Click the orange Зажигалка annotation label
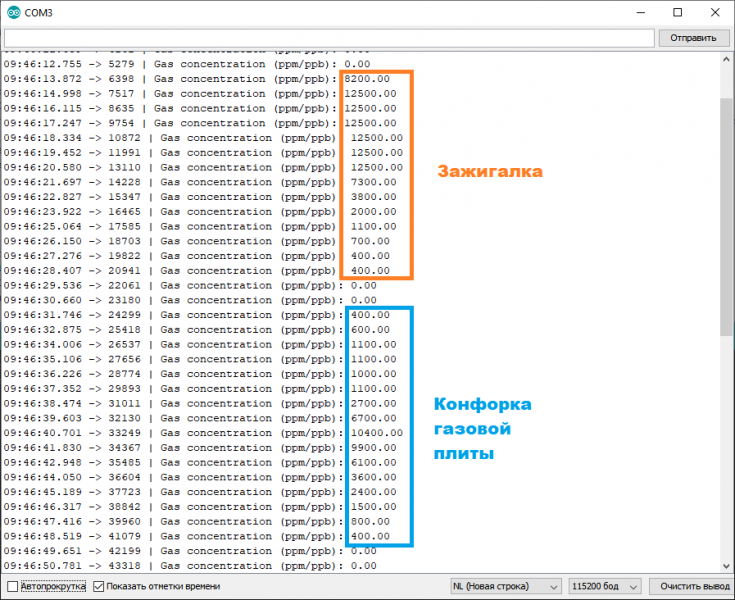This screenshot has height=600, width=735. pyautogui.click(x=490, y=172)
